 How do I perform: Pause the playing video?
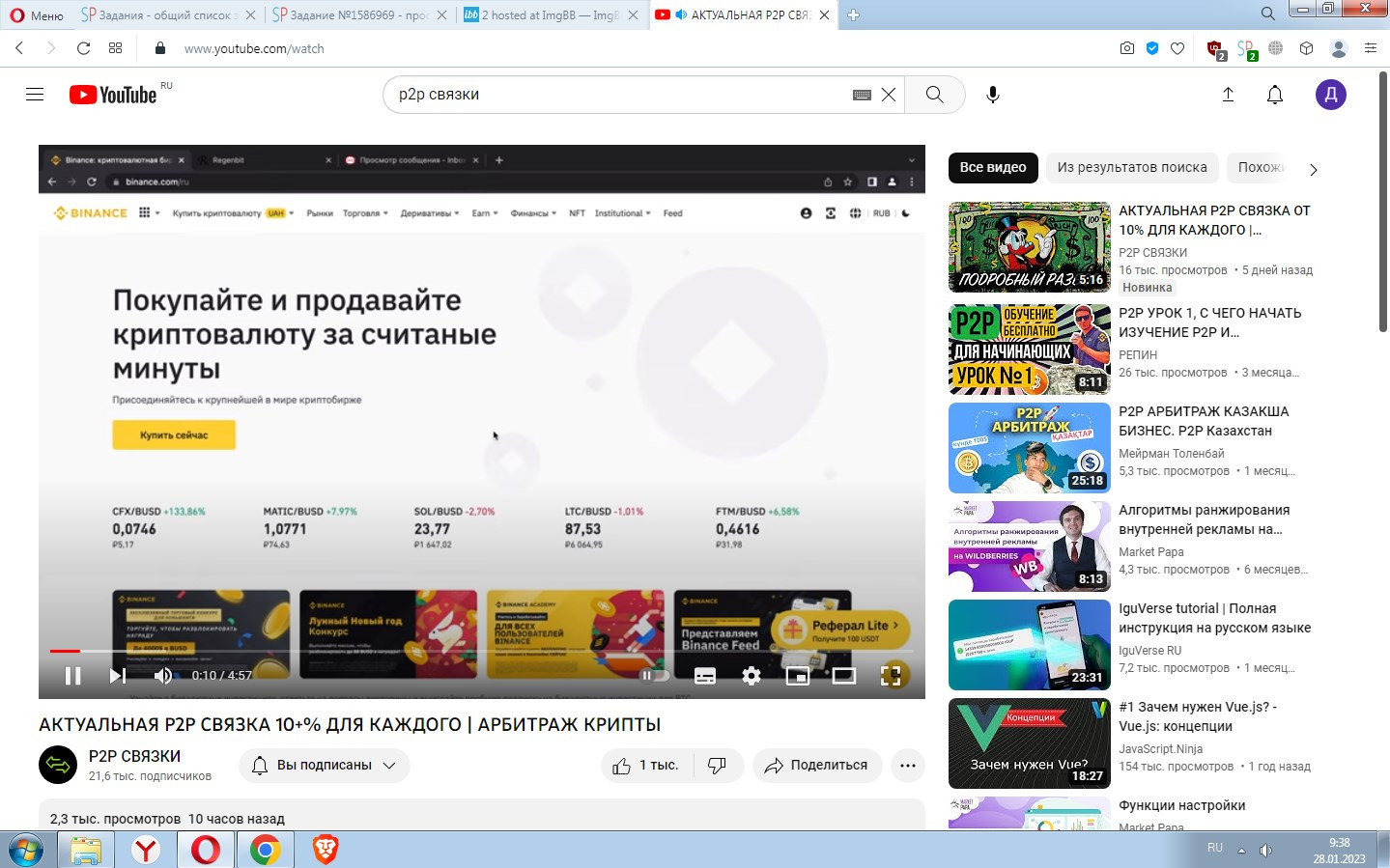(x=72, y=676)
